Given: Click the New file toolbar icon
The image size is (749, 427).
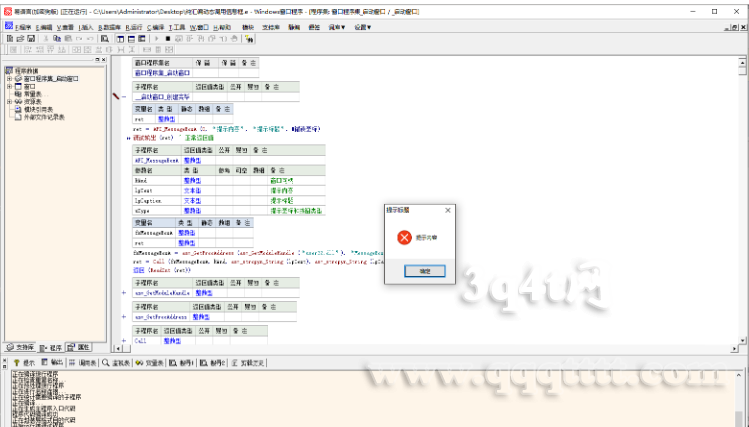Looking at the screenshot, I should point(10,39).
